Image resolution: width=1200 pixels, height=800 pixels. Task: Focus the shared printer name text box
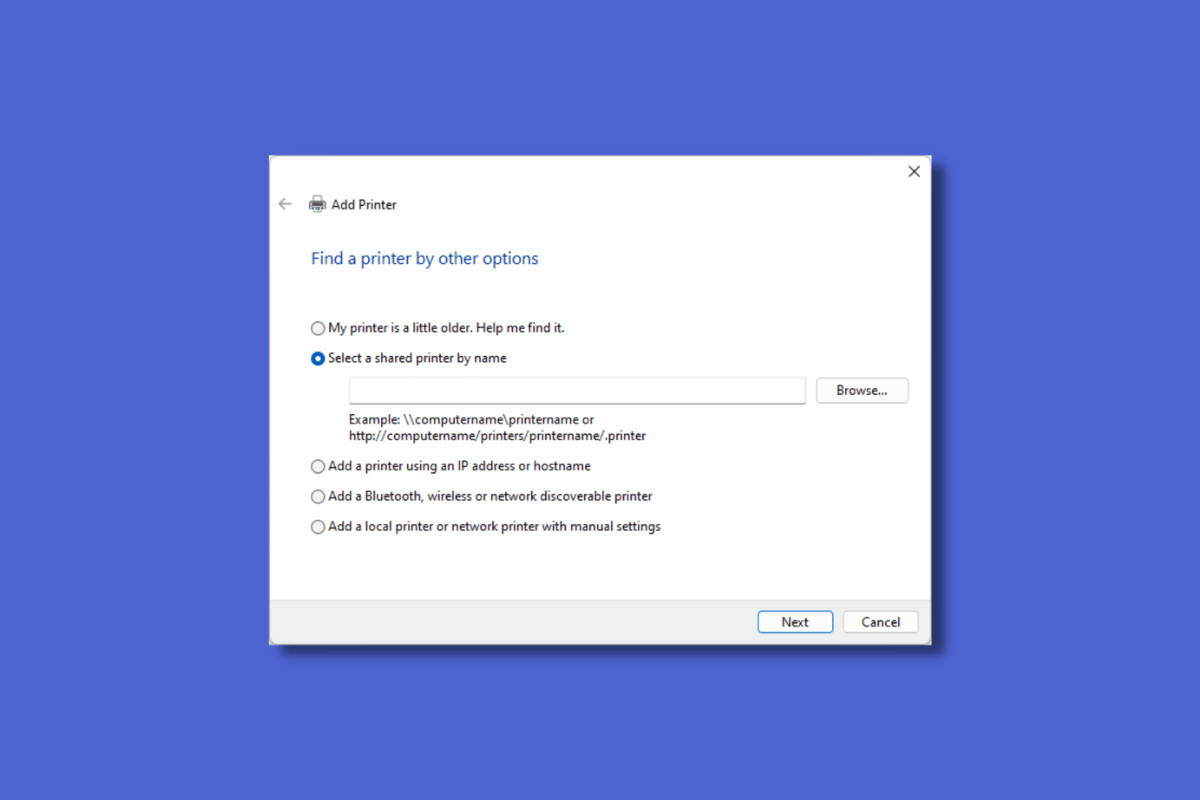[x=577, y=390]
